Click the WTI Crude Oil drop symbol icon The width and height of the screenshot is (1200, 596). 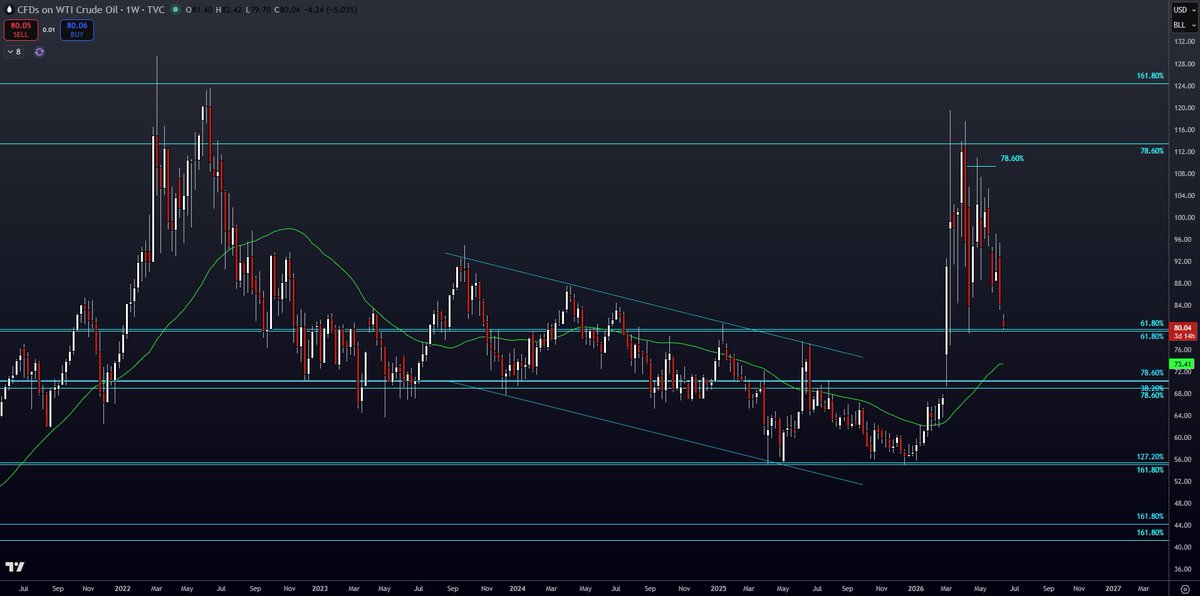(x=10, y=9)
